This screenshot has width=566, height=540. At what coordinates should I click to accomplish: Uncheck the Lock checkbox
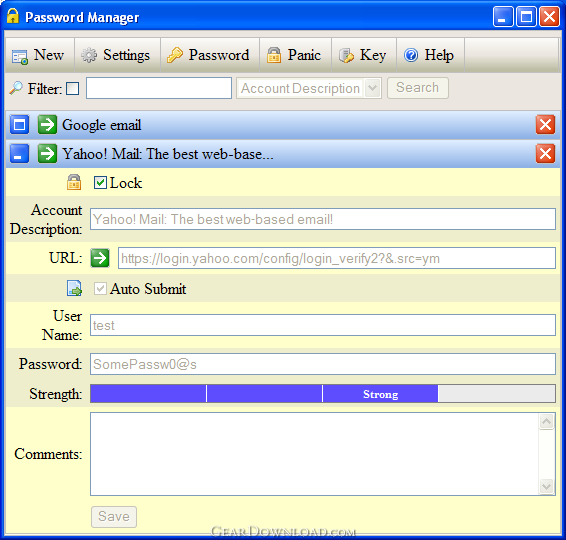(100, 183)
